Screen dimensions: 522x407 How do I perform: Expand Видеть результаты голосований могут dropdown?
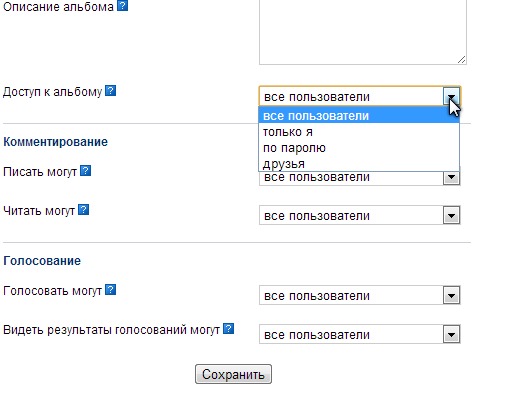tap(451, 334)
